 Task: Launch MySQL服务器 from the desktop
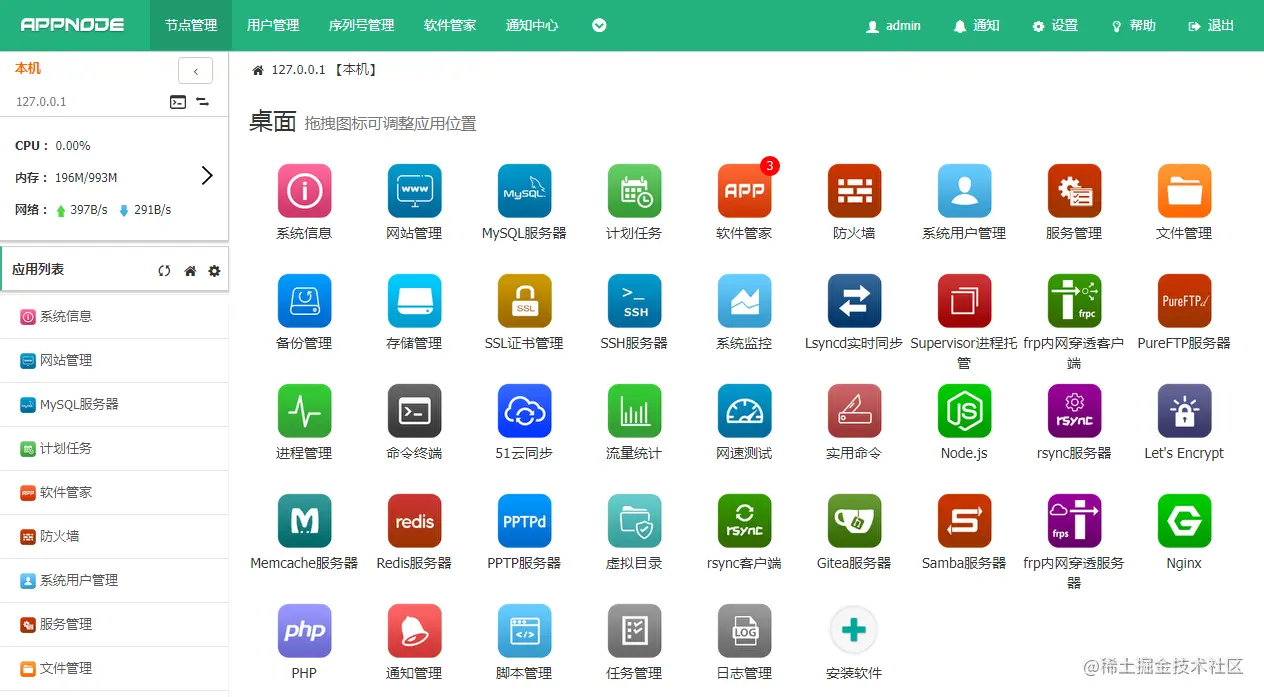pyautogui.click(x=524, y=191)
